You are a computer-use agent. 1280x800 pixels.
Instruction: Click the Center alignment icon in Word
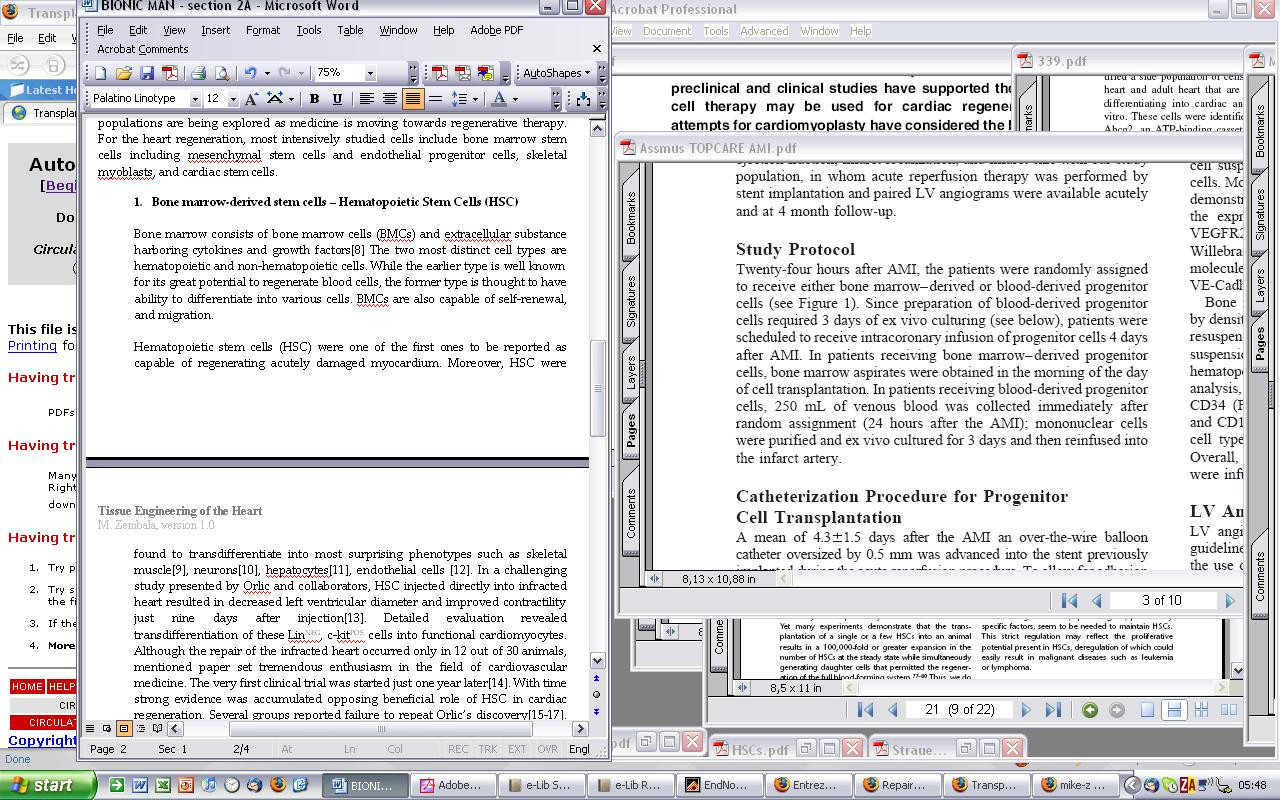[390, 99]
